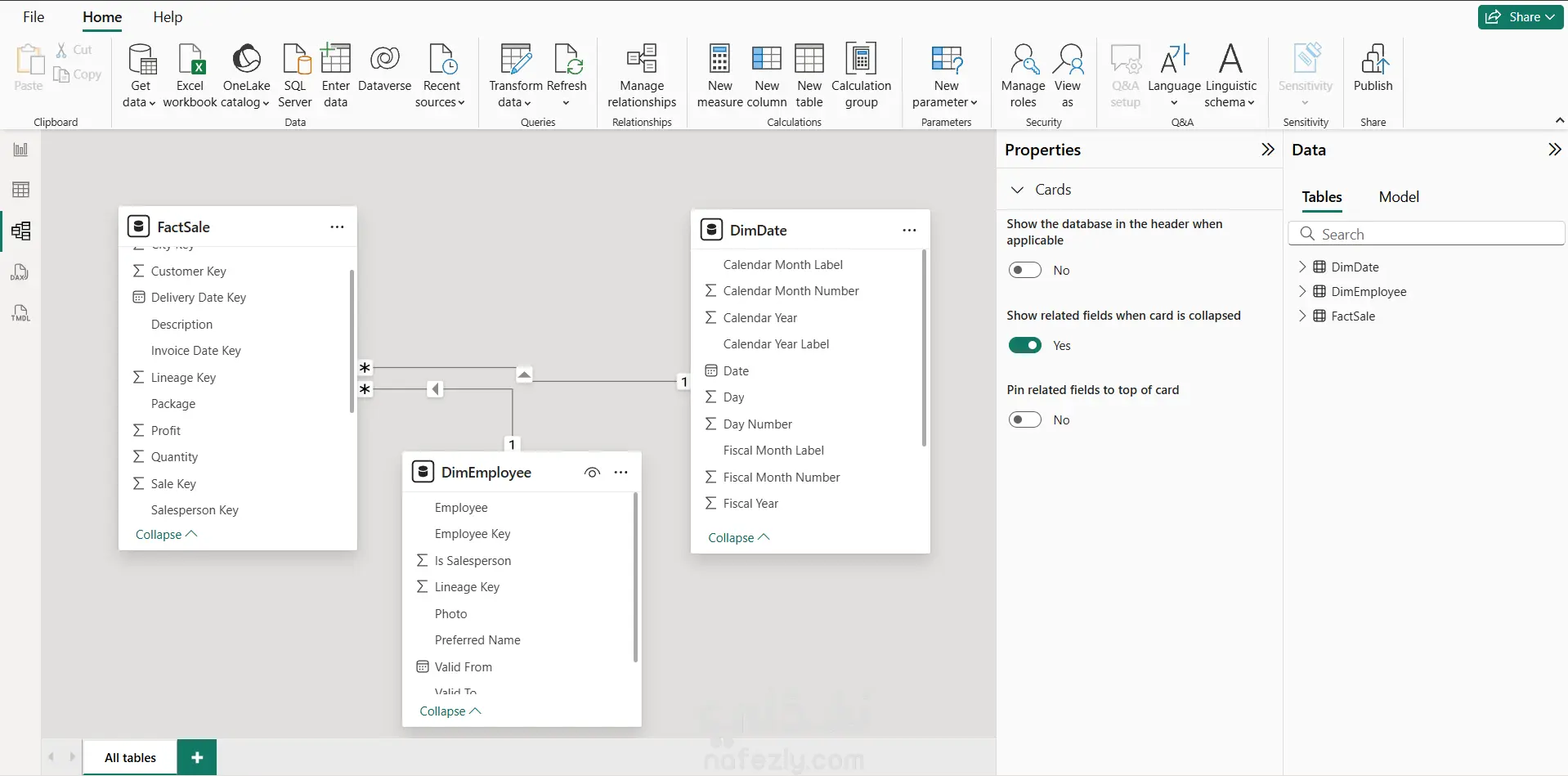Expand the DimDate table in the Data pane
Image resolution: width=1568 pixels, height=776 pixels.
[x=1304, y=267]
